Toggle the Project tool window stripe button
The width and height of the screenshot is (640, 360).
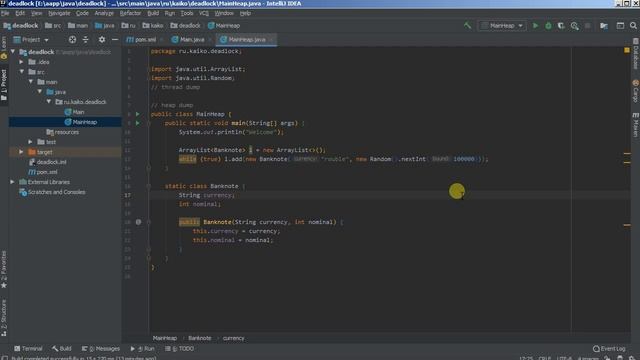coord(4,85)
